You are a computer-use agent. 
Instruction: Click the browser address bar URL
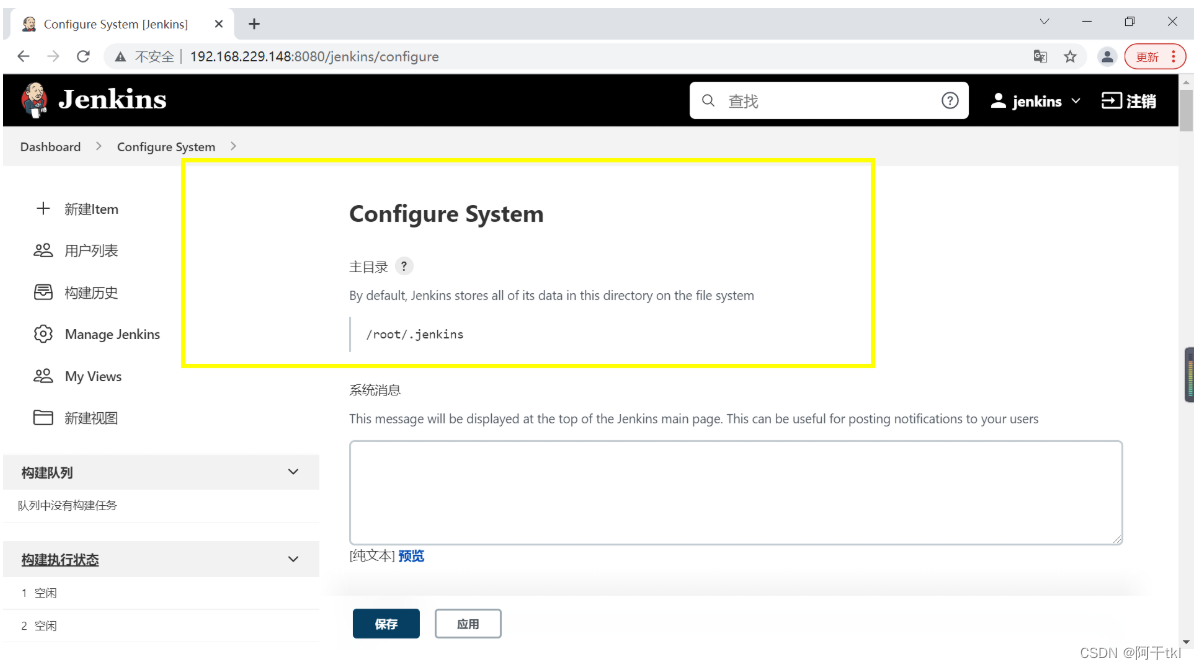click(x=314, y=56)
